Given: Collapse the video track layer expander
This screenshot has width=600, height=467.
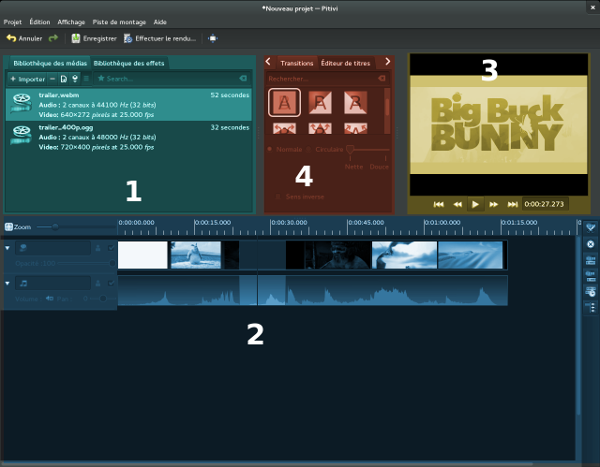Looking at the screenshot, I should click(8, 247).
